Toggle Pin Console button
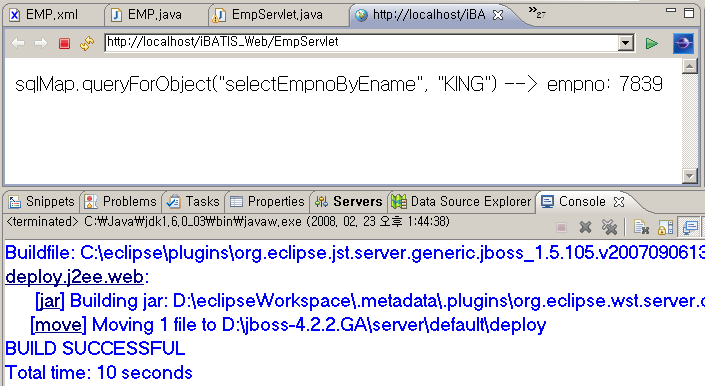The image size is (705, 386). (690, 227)
